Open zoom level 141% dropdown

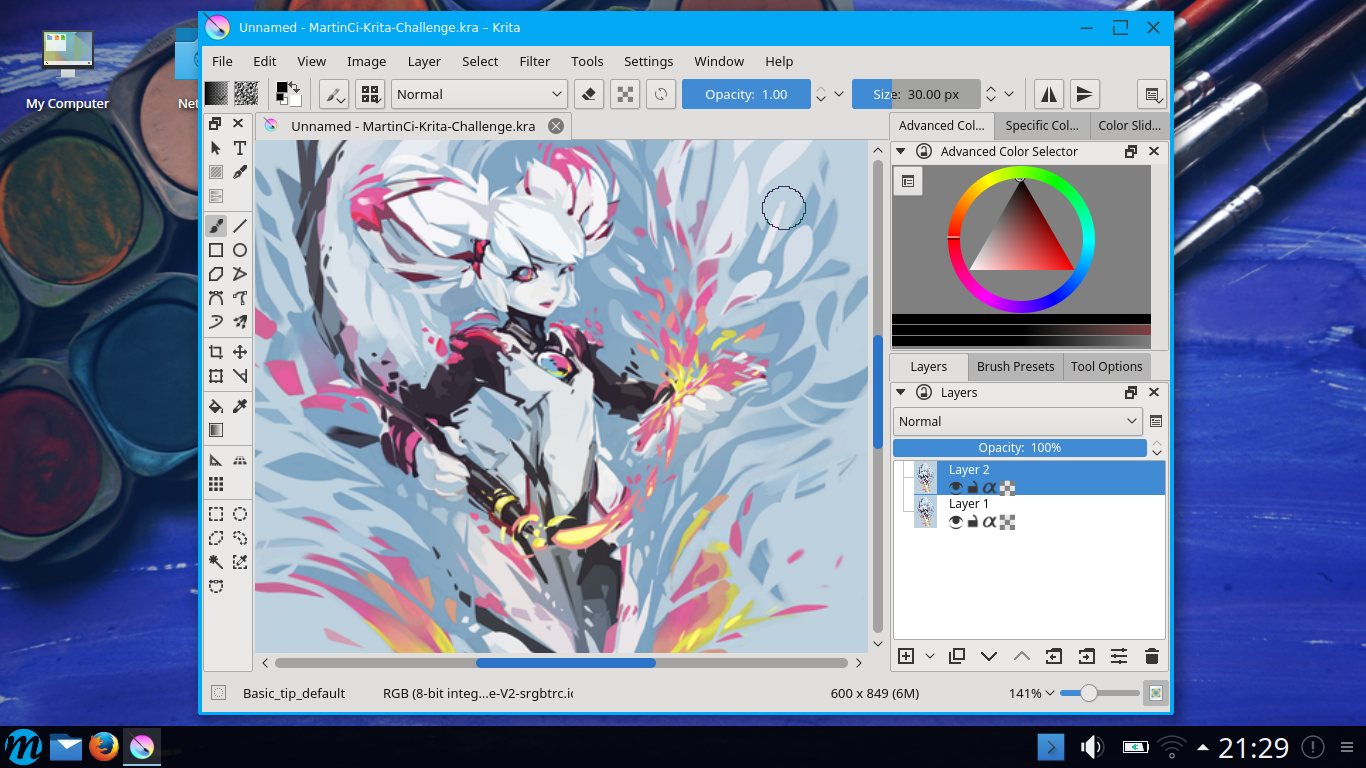click(1032, 693)
